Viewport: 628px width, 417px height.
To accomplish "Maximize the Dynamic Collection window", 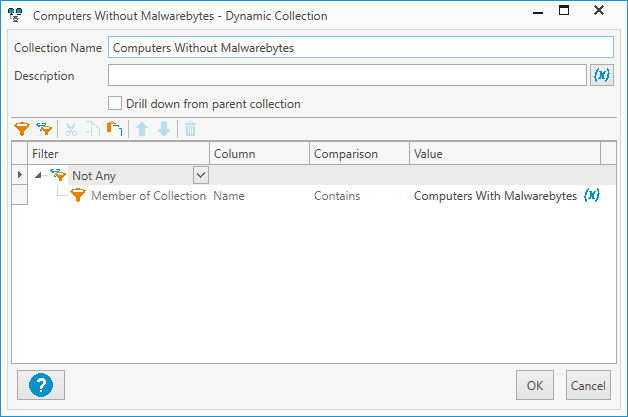I will point(564,10).
